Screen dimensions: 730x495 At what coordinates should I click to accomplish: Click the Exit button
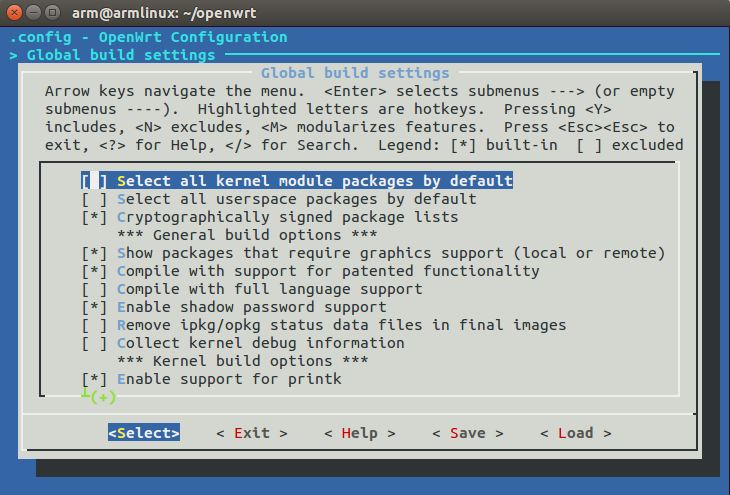pyautogui.click(x=252, y=433)
